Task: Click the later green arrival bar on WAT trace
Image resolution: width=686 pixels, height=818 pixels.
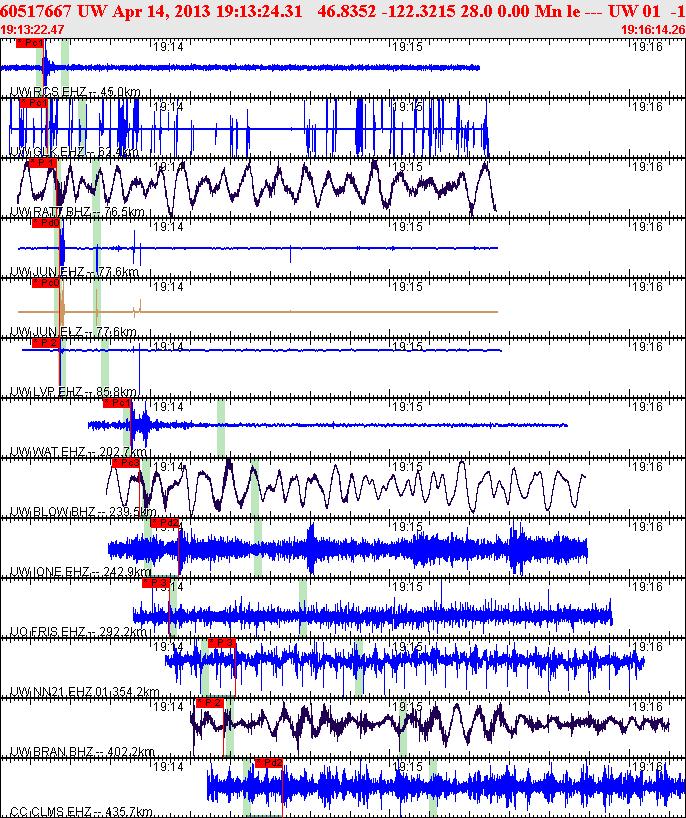Action: tap(221, 428)
